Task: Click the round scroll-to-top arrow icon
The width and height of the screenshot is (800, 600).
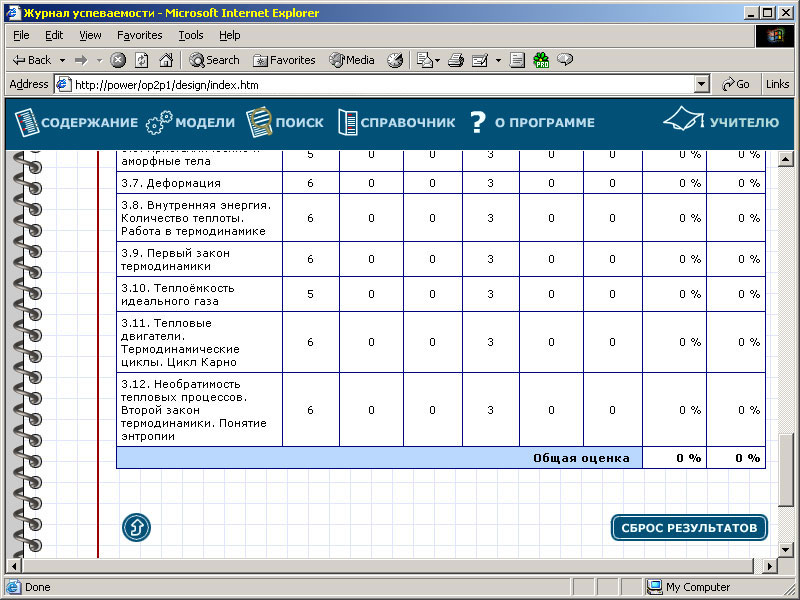Action: [136, 527]
